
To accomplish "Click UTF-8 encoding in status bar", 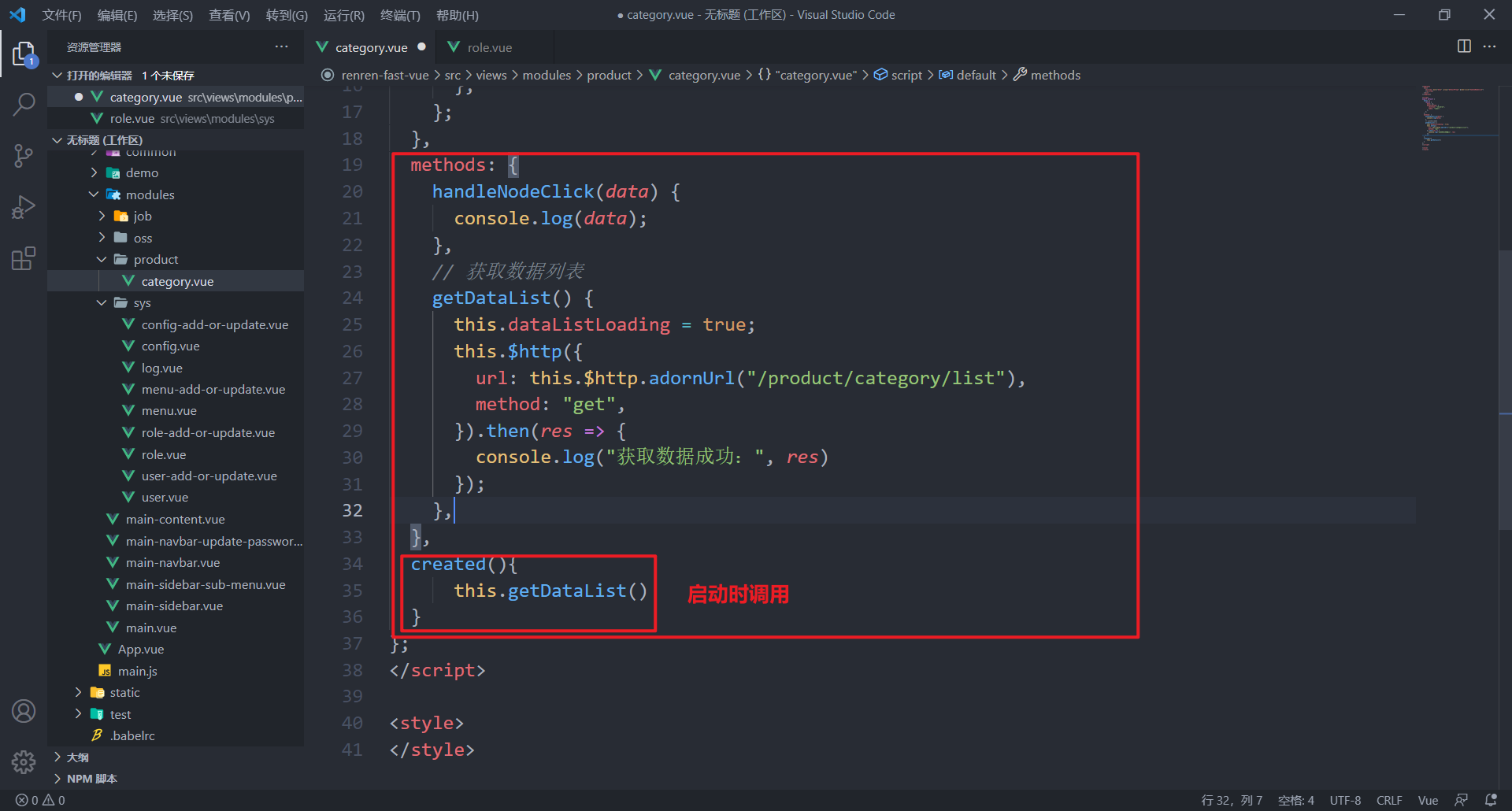I will [x=1345, y=800].
